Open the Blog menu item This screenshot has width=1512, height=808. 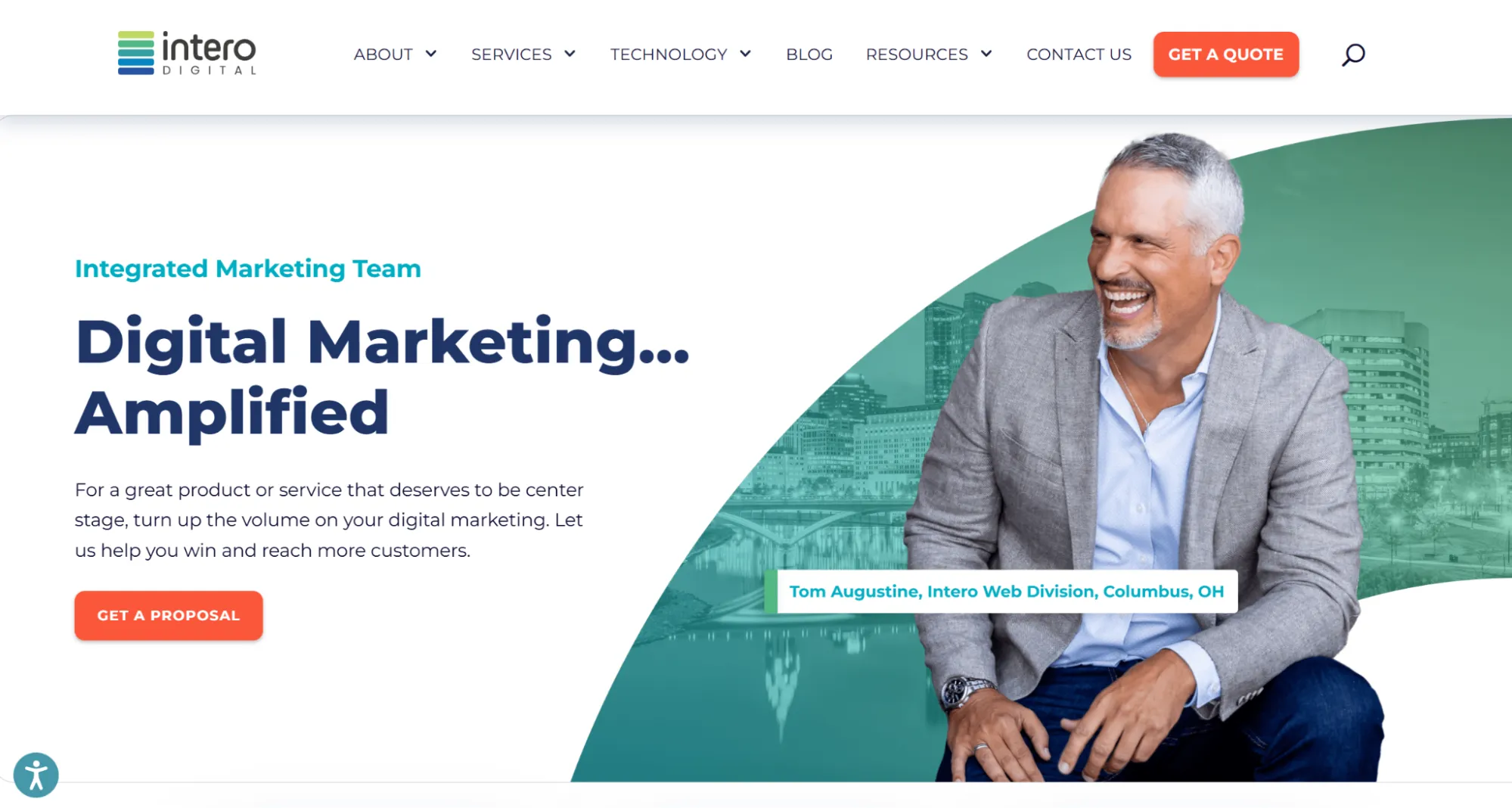click(x=809, y=54)
